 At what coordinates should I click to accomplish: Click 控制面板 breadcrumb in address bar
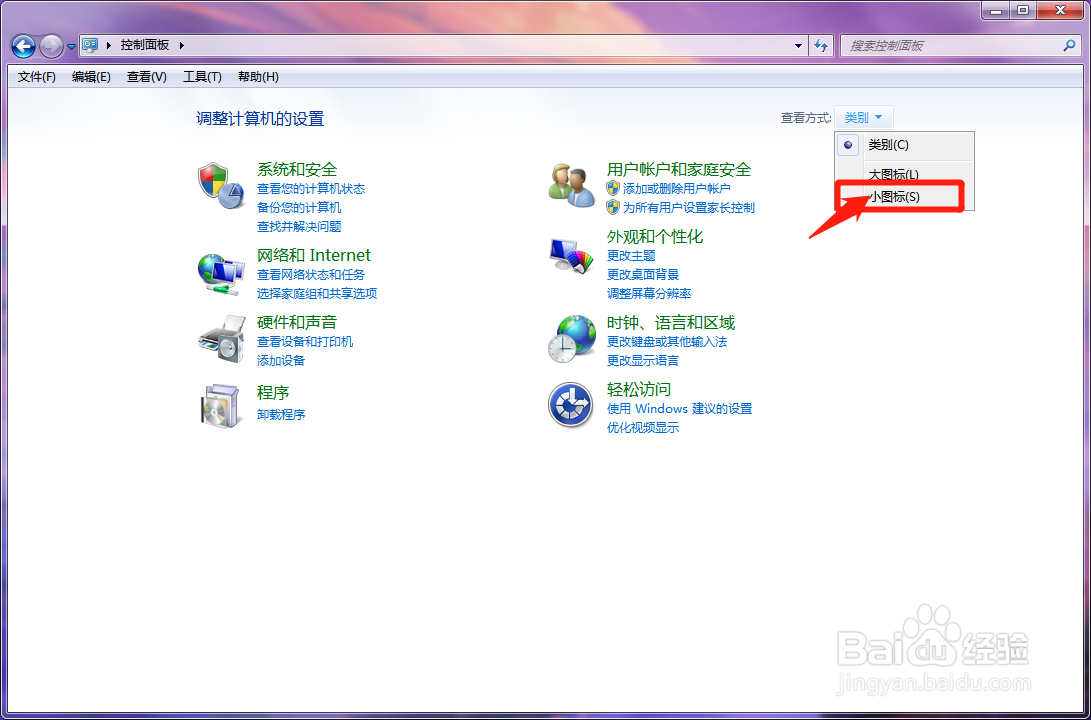click(145, 45)
